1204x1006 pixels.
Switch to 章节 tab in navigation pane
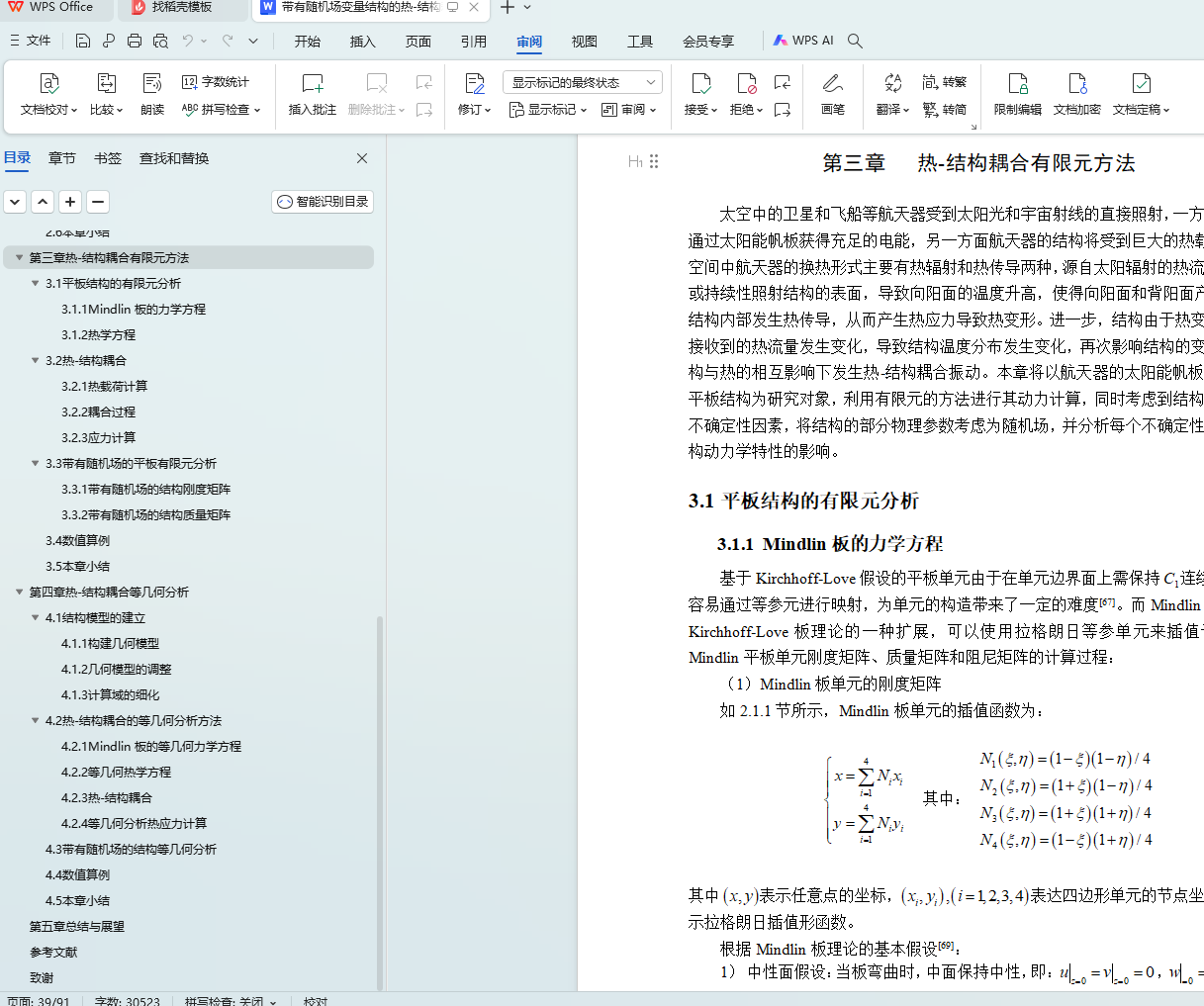62,158
